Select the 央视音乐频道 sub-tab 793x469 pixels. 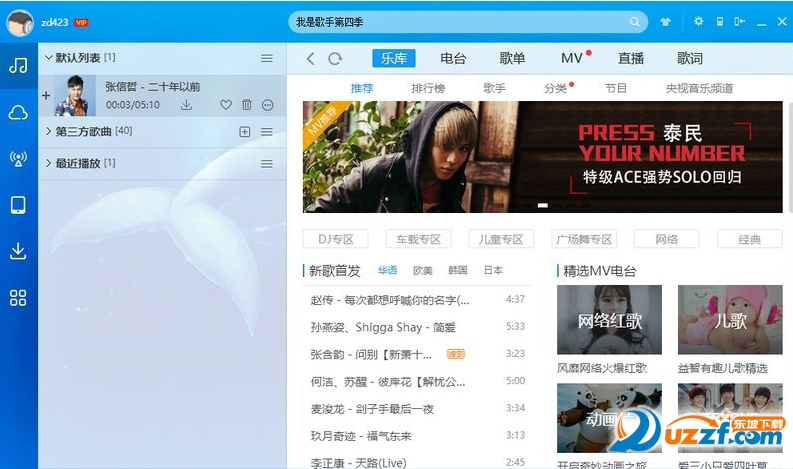[699, 88]
